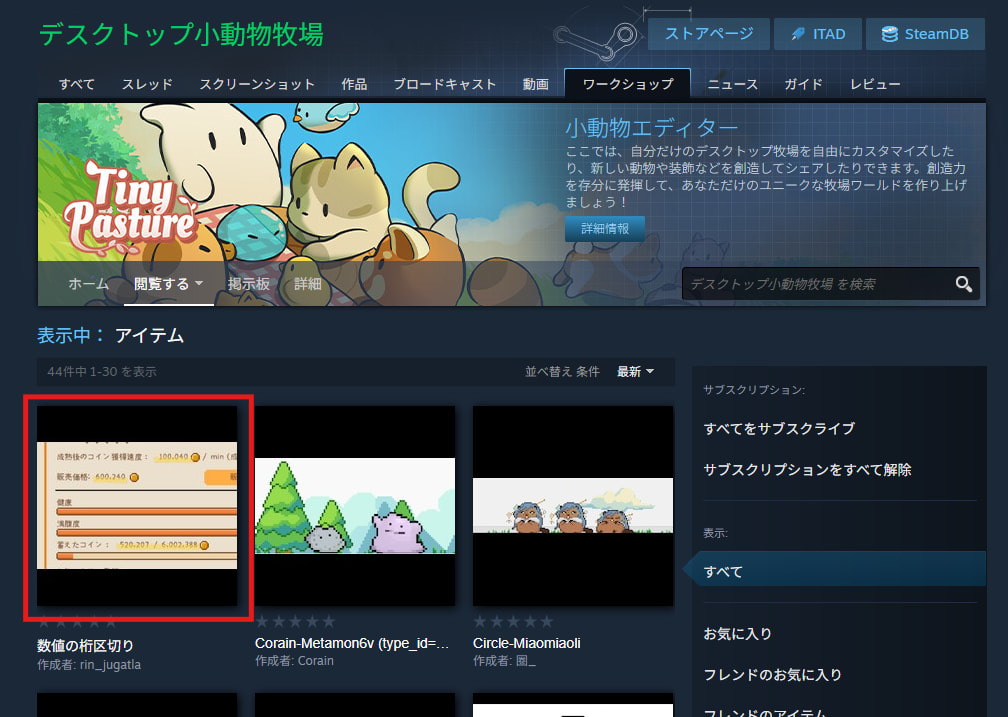Switch to the スクリーンショット tab
This screenshot has width=1008, height=717.
(x=257, y=84)
